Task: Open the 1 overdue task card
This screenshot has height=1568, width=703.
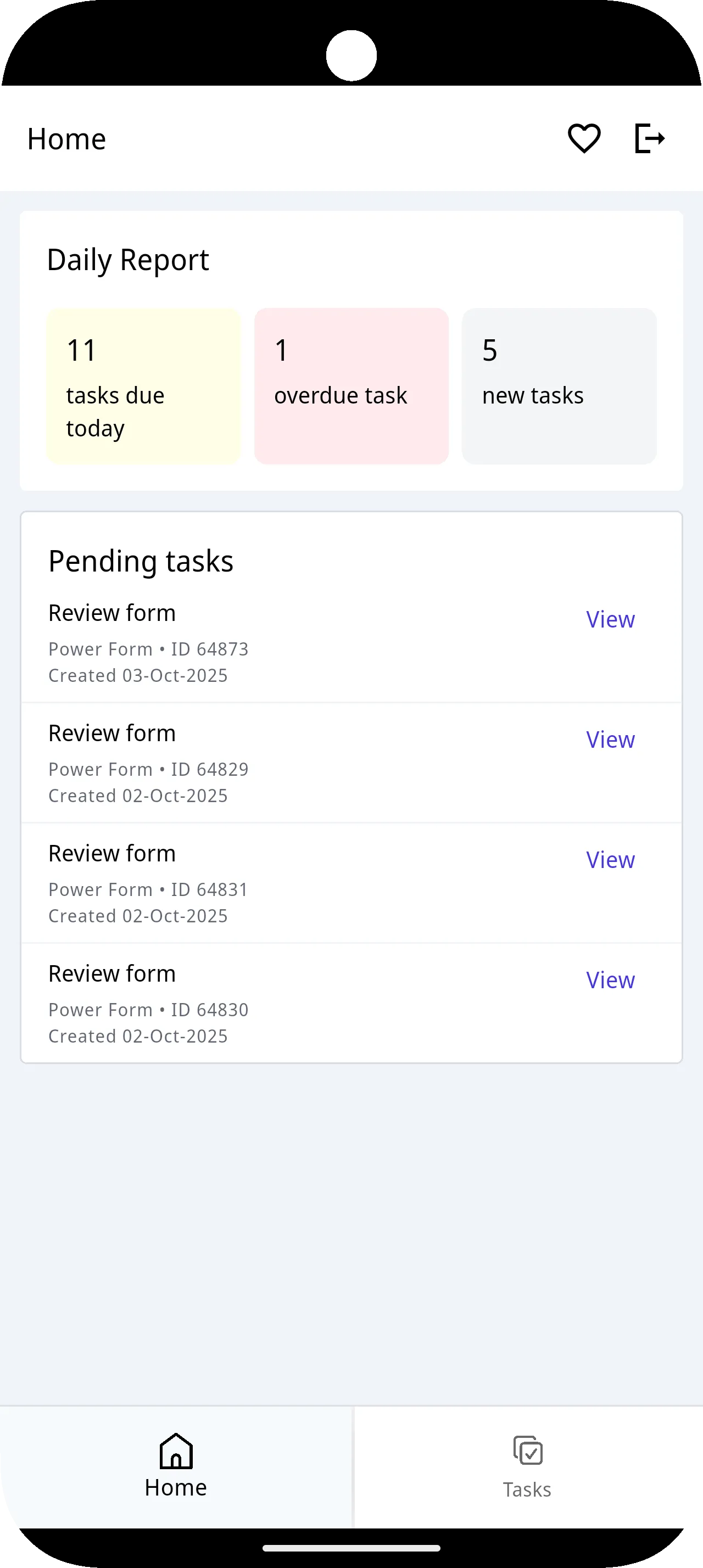Action: pos(351,386)
